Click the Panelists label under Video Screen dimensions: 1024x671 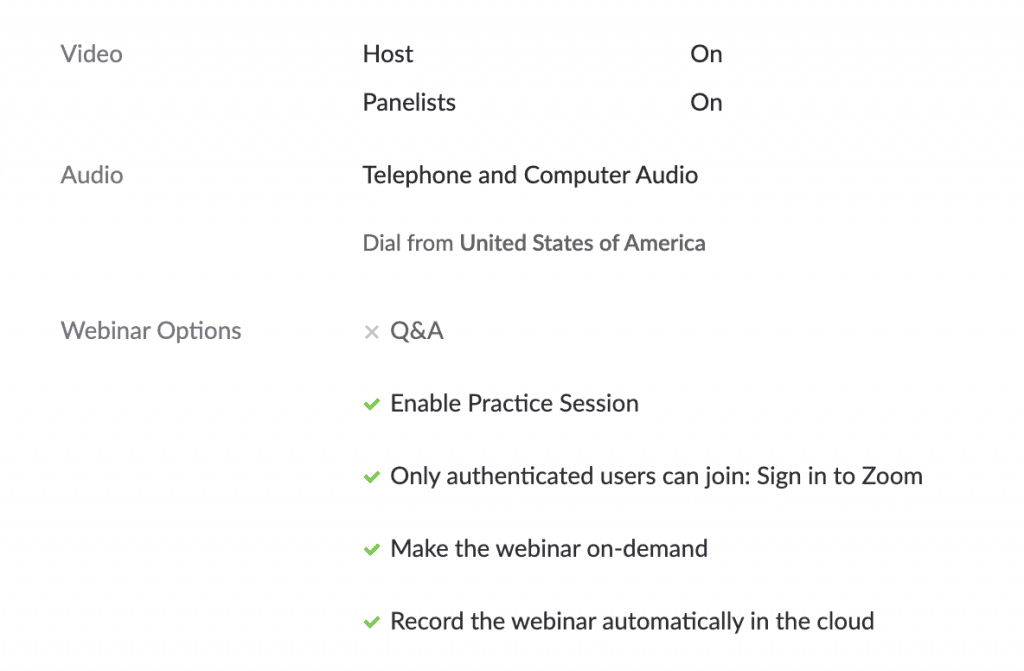(409, 103)
